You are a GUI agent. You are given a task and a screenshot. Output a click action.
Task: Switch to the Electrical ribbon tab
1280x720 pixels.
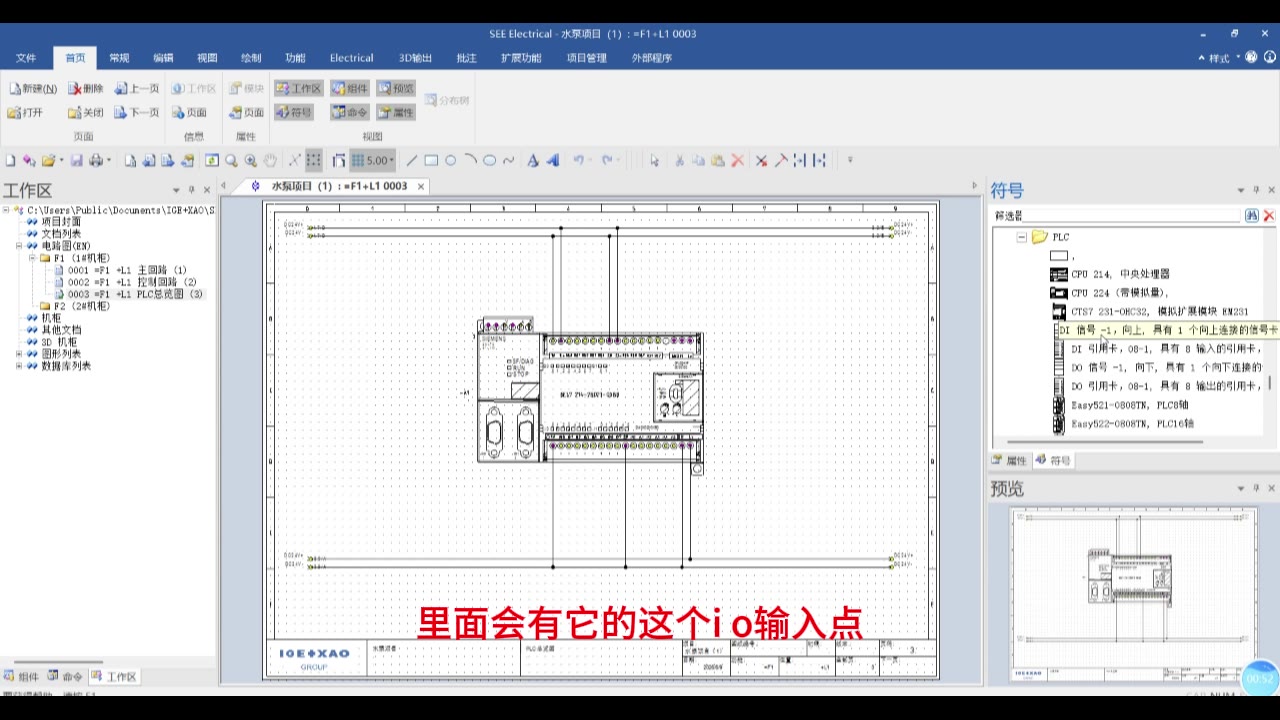351,58
